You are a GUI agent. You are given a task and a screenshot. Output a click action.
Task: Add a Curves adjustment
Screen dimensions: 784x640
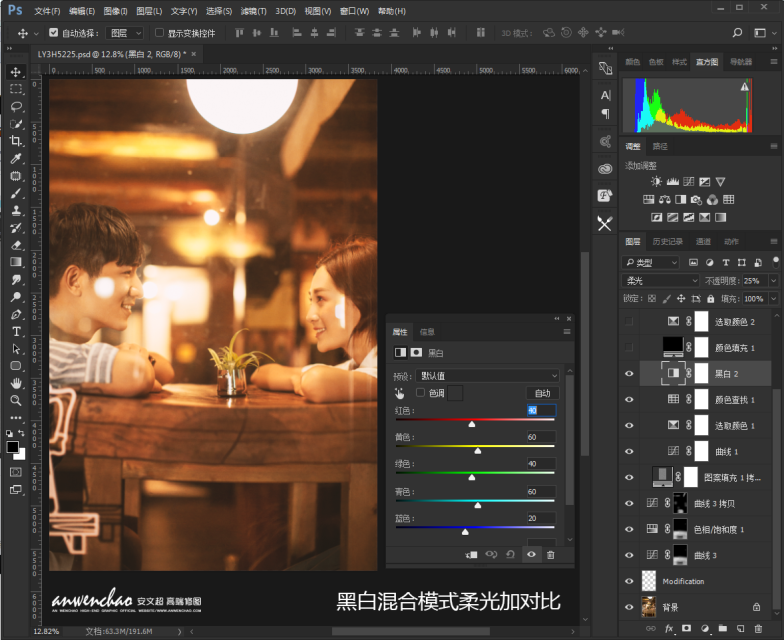point(689,182)
